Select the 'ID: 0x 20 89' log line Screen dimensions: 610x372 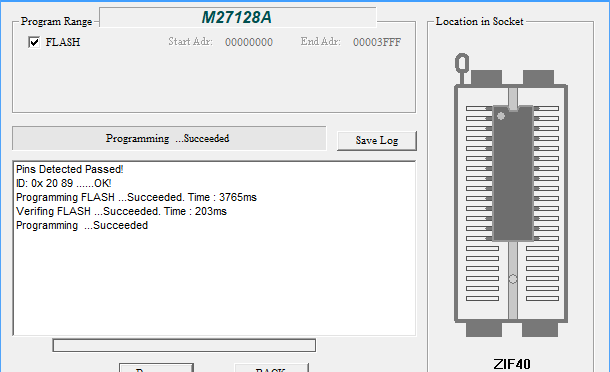pos(63,183)
